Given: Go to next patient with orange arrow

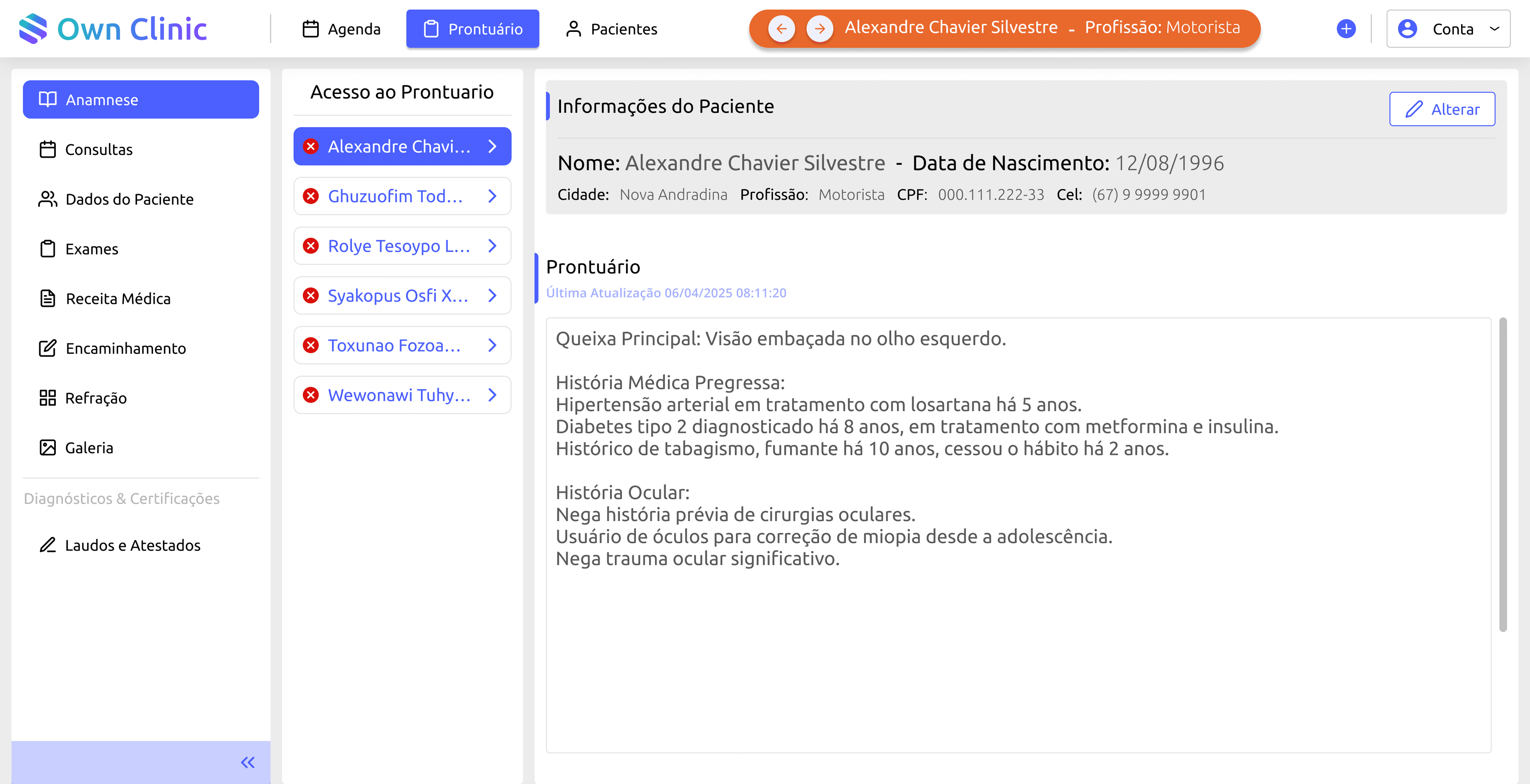Looking at the screenshot, I should tap(820, 28).
